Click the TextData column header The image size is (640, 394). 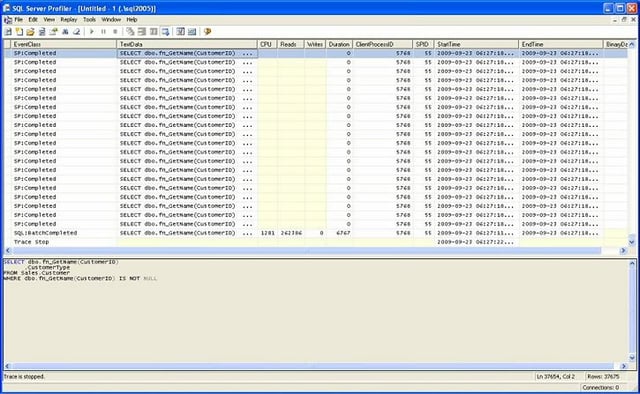pyautogui.click(x=187, y=44)
